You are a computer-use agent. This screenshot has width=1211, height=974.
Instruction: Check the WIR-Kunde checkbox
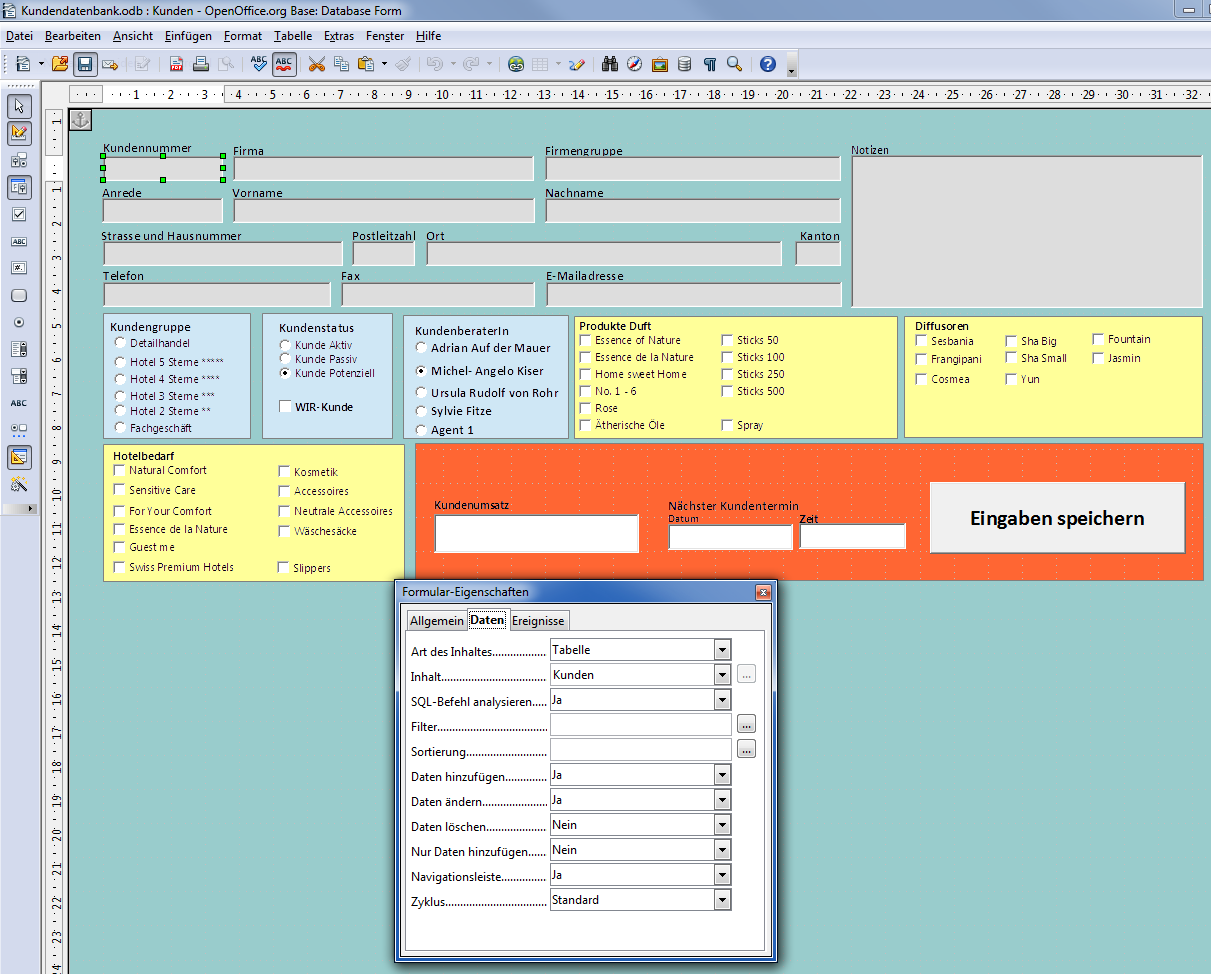[286, 407]
